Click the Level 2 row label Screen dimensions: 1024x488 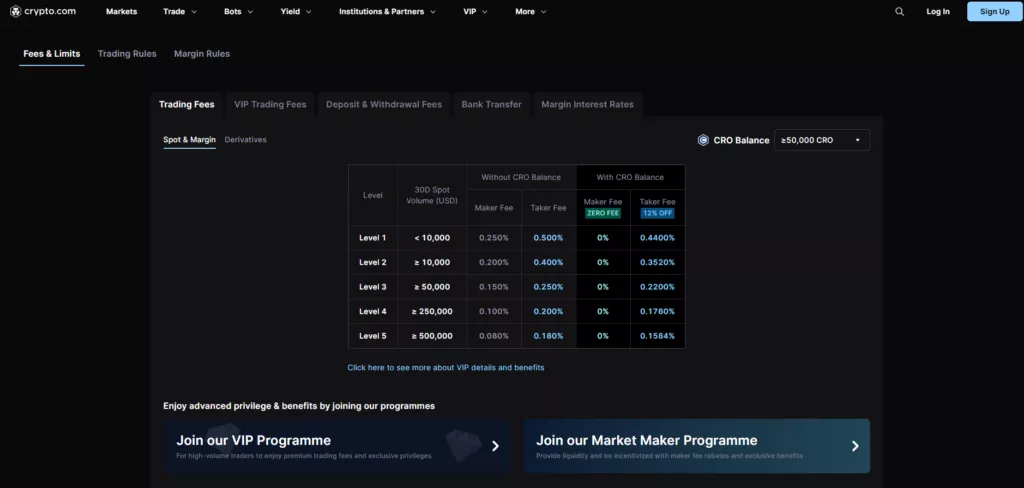tap(373, 263)
